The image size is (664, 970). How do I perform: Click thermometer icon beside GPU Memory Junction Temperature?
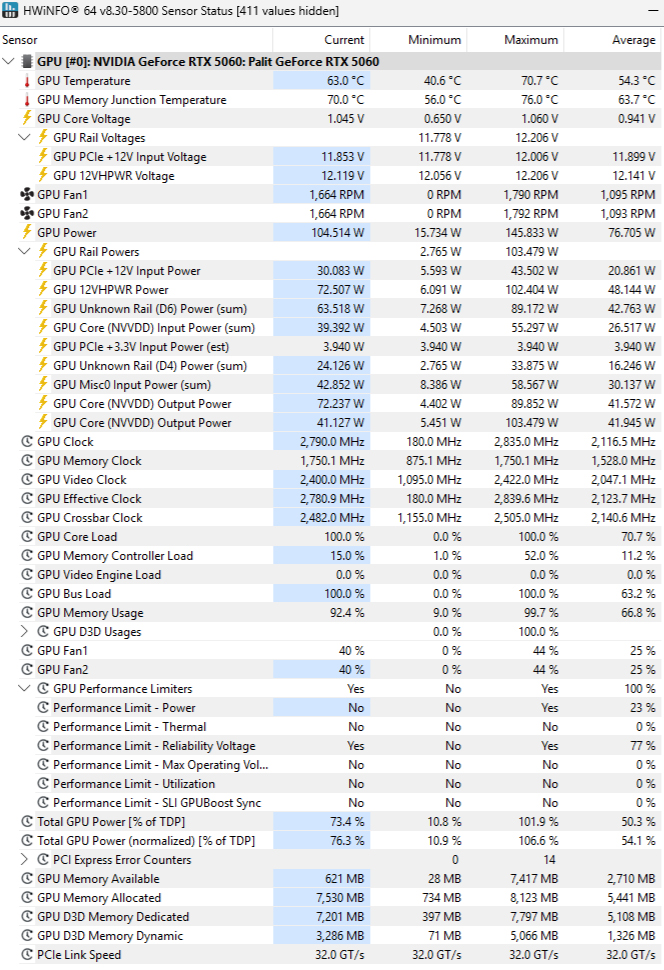(27, 100)
